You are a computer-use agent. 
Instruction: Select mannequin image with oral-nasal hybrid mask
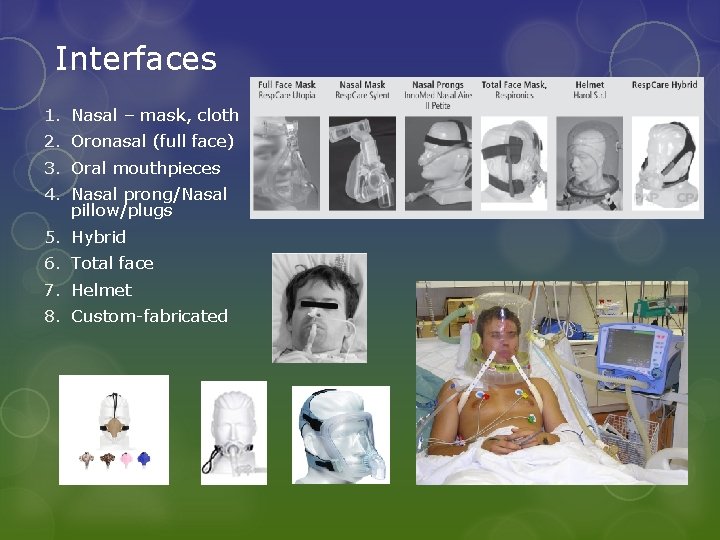pyautogui.click(x=234, y=433)
